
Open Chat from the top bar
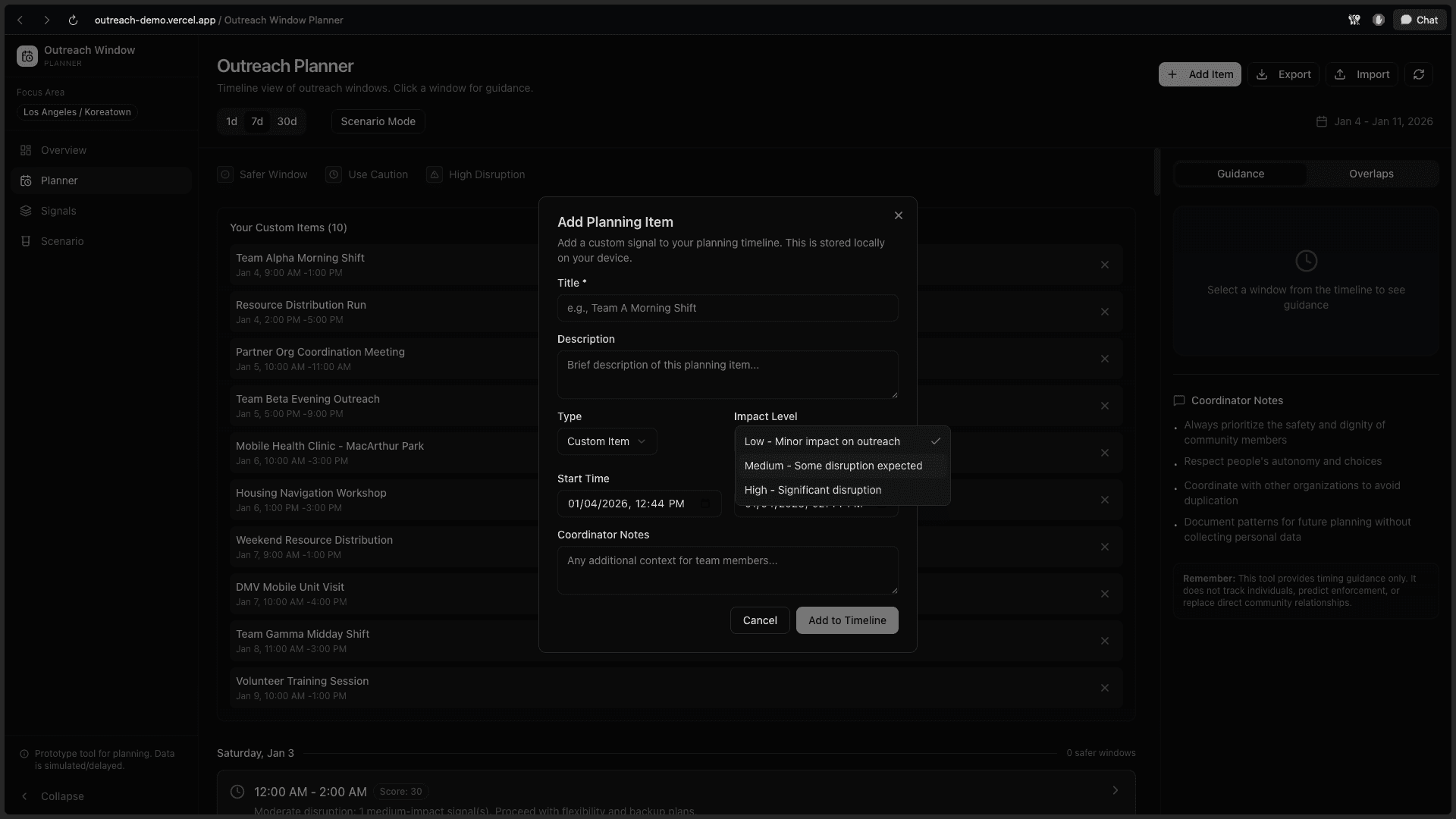click(1419, 20)
